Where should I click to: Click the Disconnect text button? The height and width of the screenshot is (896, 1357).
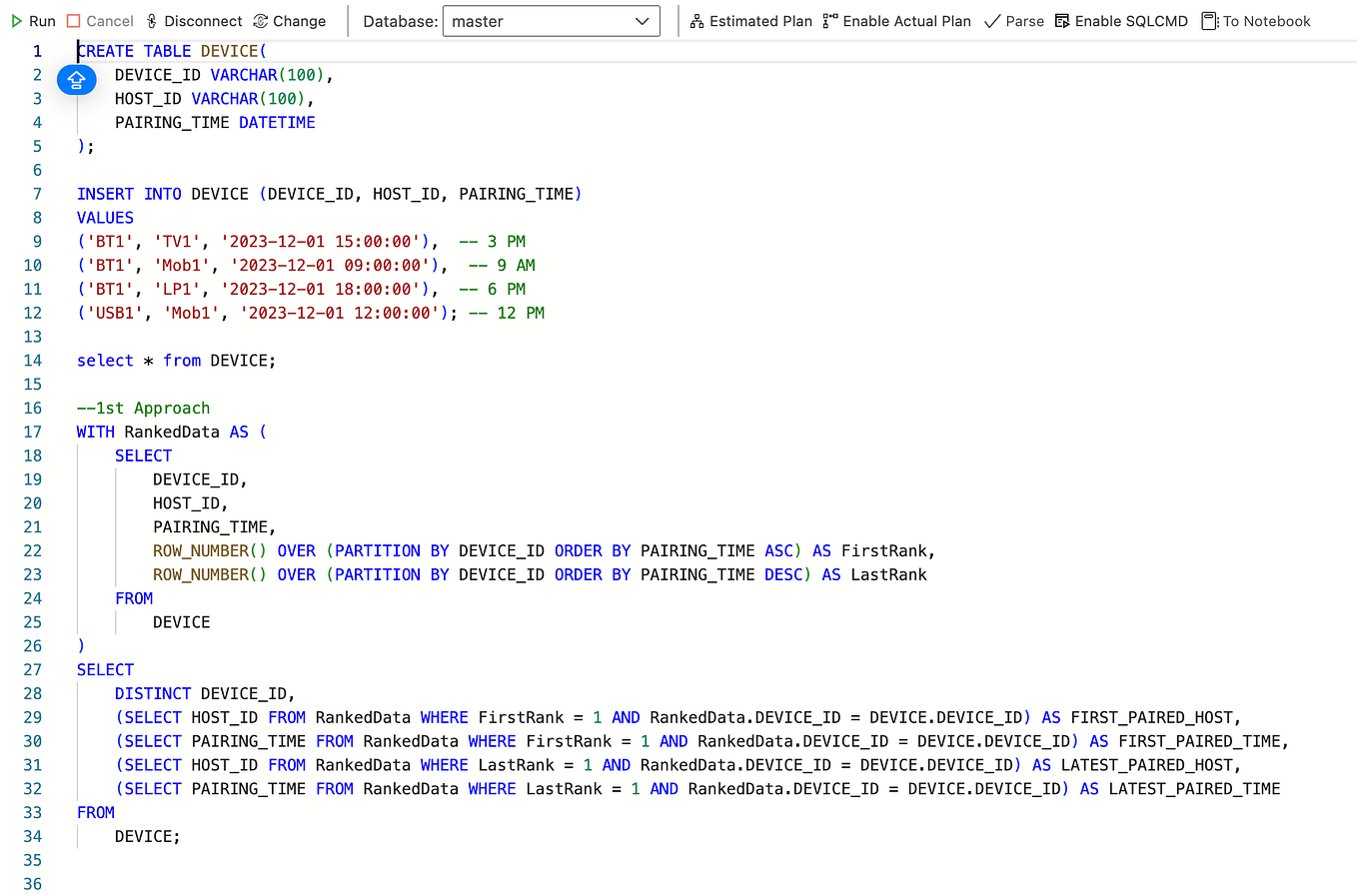pyautogui.click(x=203, y=21)
